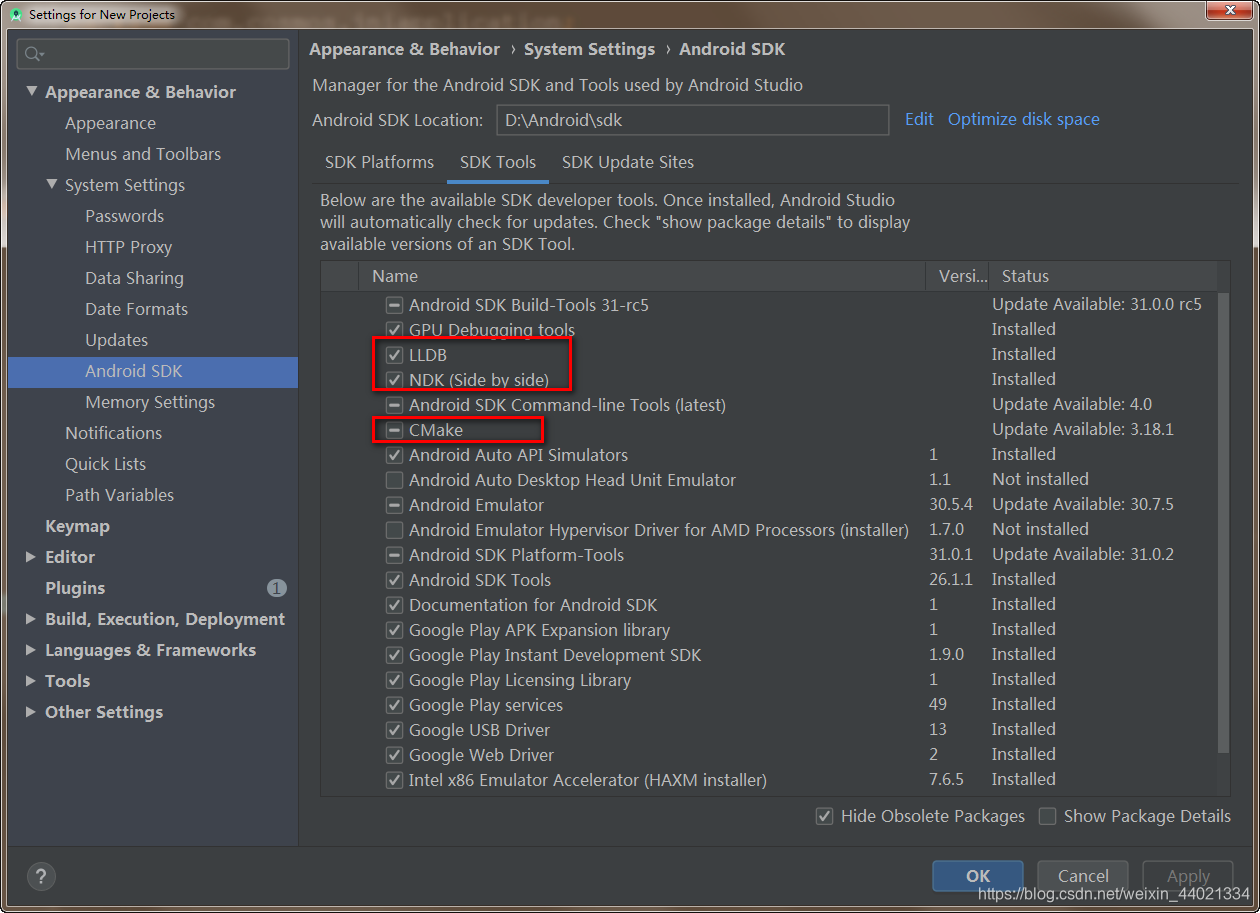Toggle Android SDK Build-Tools 31-rc5 checkbox
Image resolution: width=1260 pixels, height=913 pixels.
pos(394,305)
